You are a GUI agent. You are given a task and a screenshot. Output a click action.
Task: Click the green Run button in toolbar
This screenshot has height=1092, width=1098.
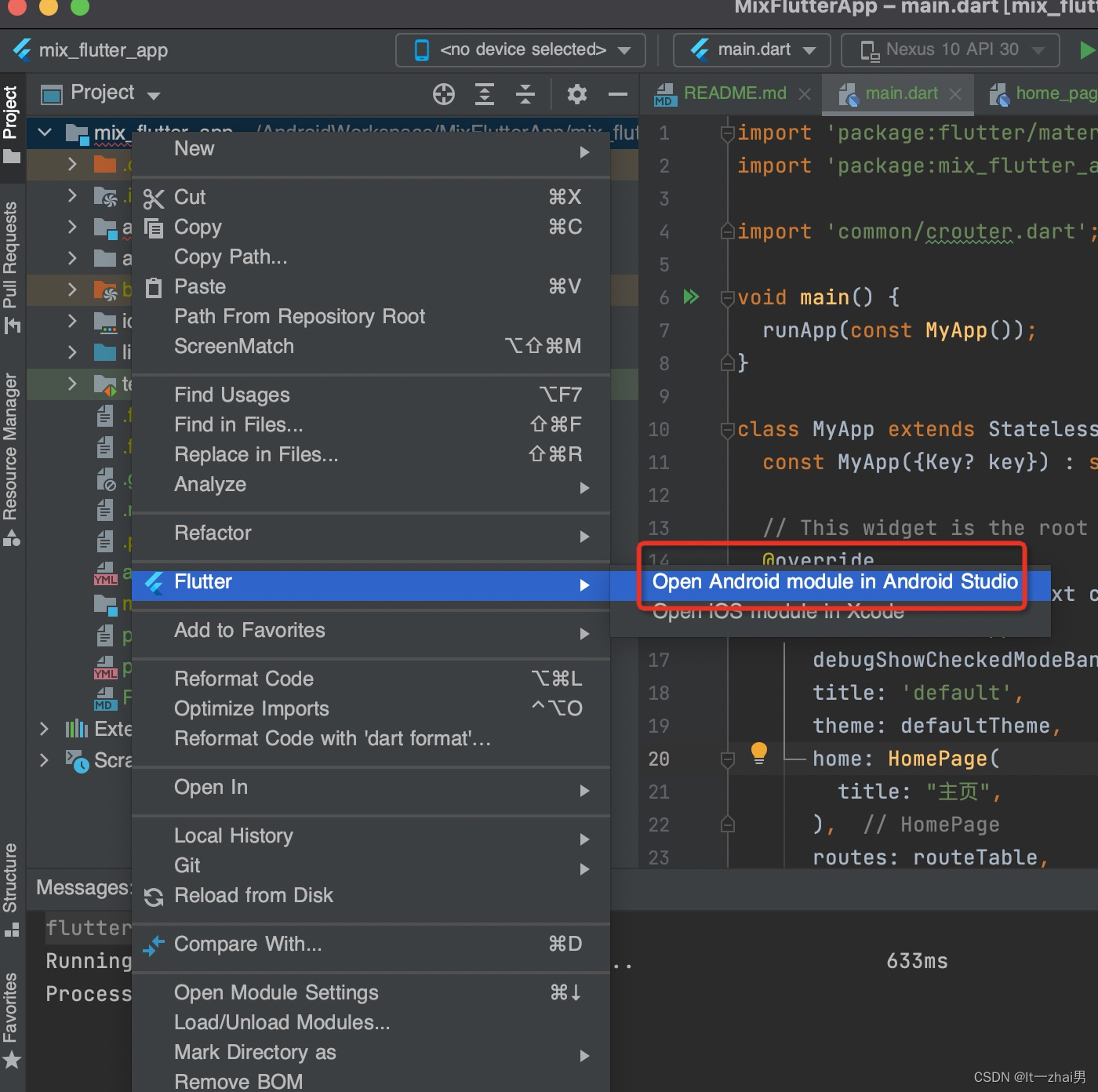(1087, 50)
